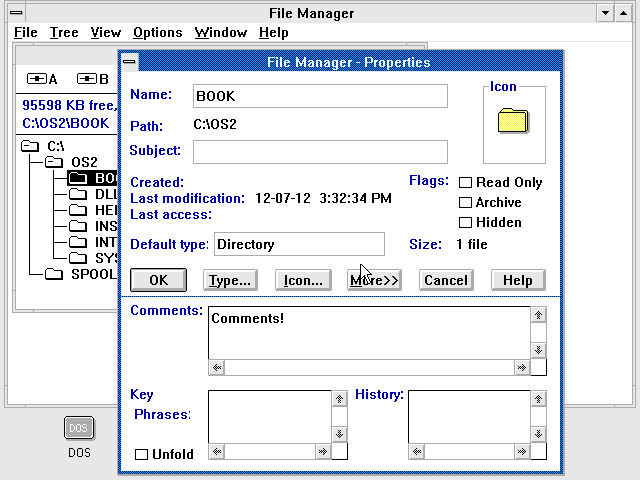The height and width of the screenshot is (480, 640).
Task: Open the Tree menu
Action: point(64,32)
